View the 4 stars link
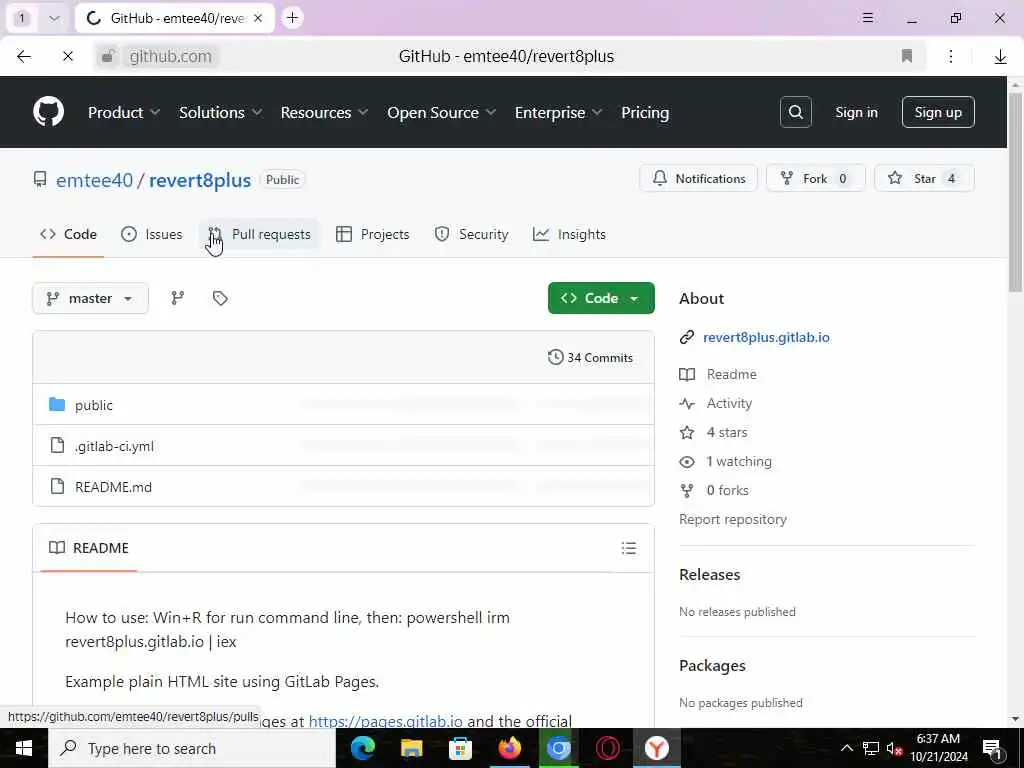This screenshot has height=768, width=1024. pos(727,432)
